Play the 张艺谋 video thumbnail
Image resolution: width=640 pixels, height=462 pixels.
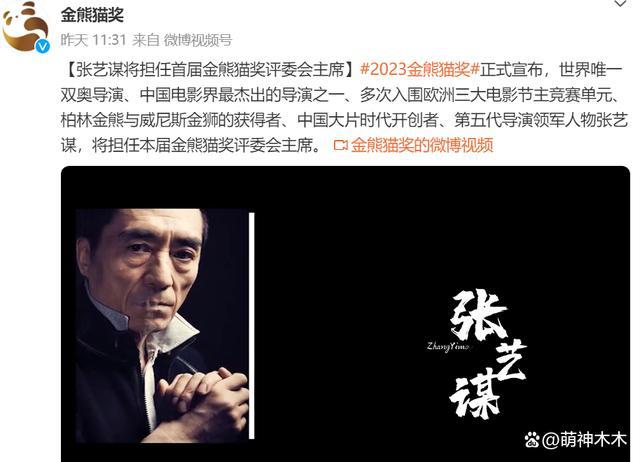coord(345,314)
